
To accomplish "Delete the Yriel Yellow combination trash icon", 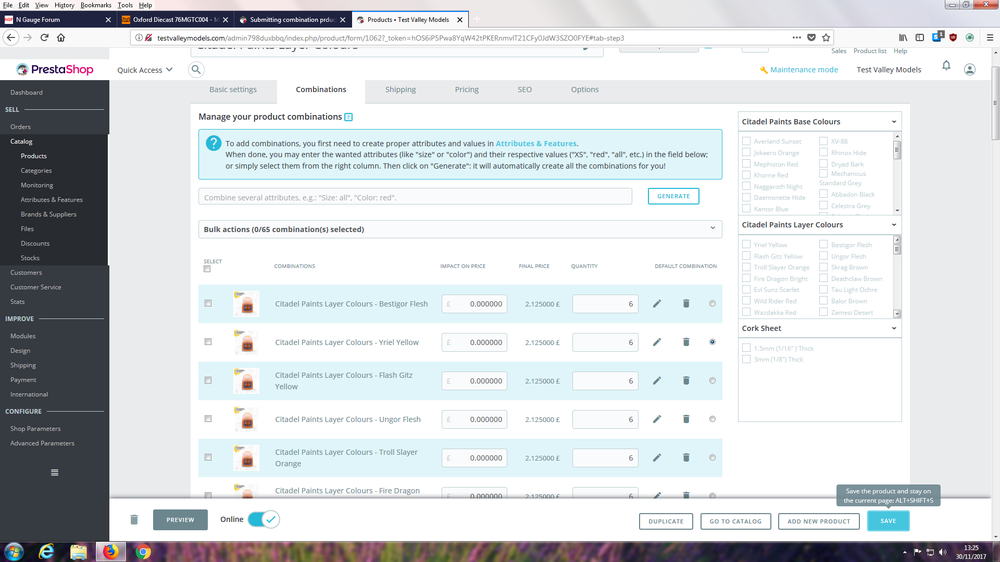I will pos(686,342).
